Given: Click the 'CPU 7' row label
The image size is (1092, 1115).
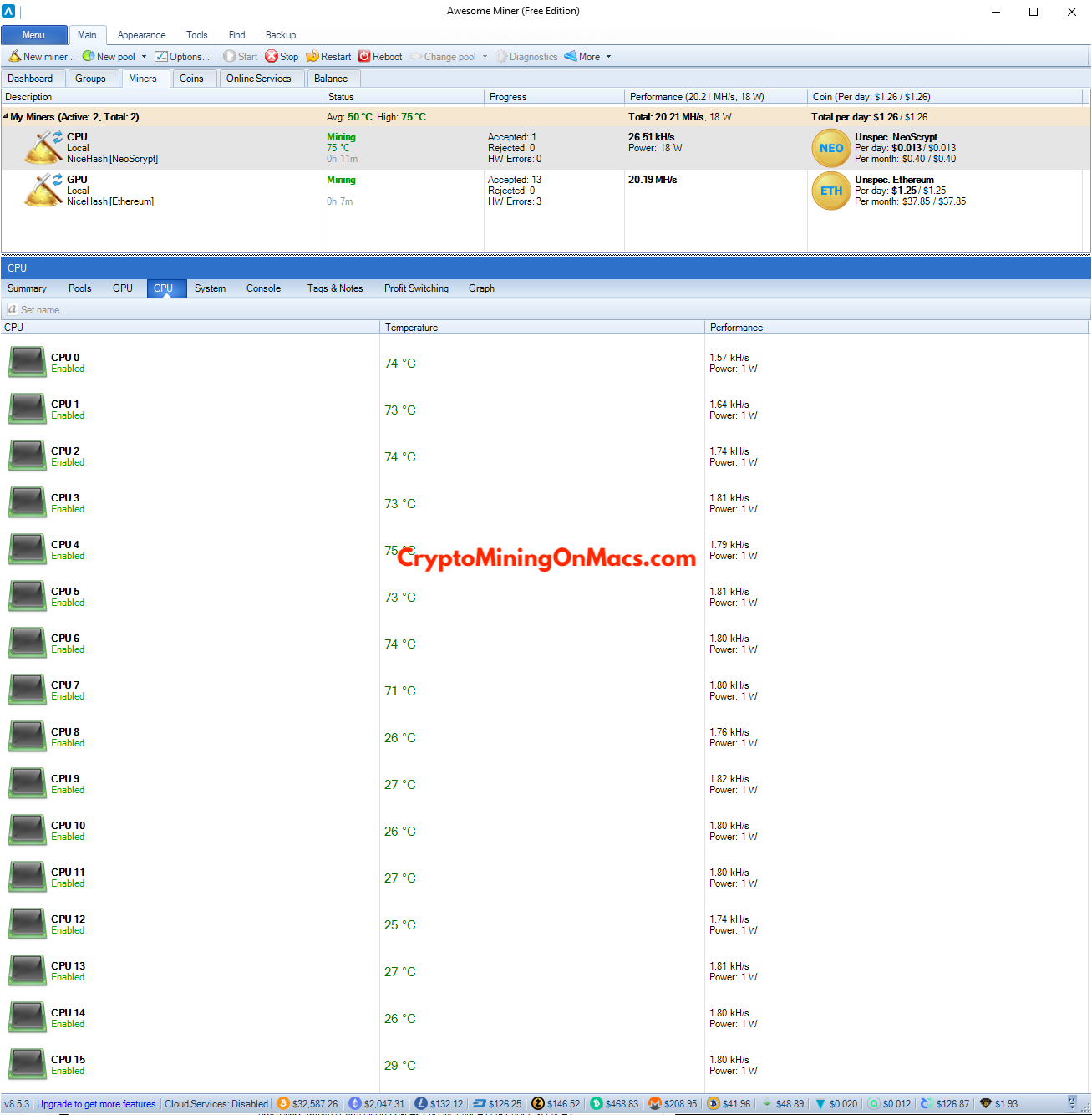Looking at the screenshot, I should coord(65,685).
